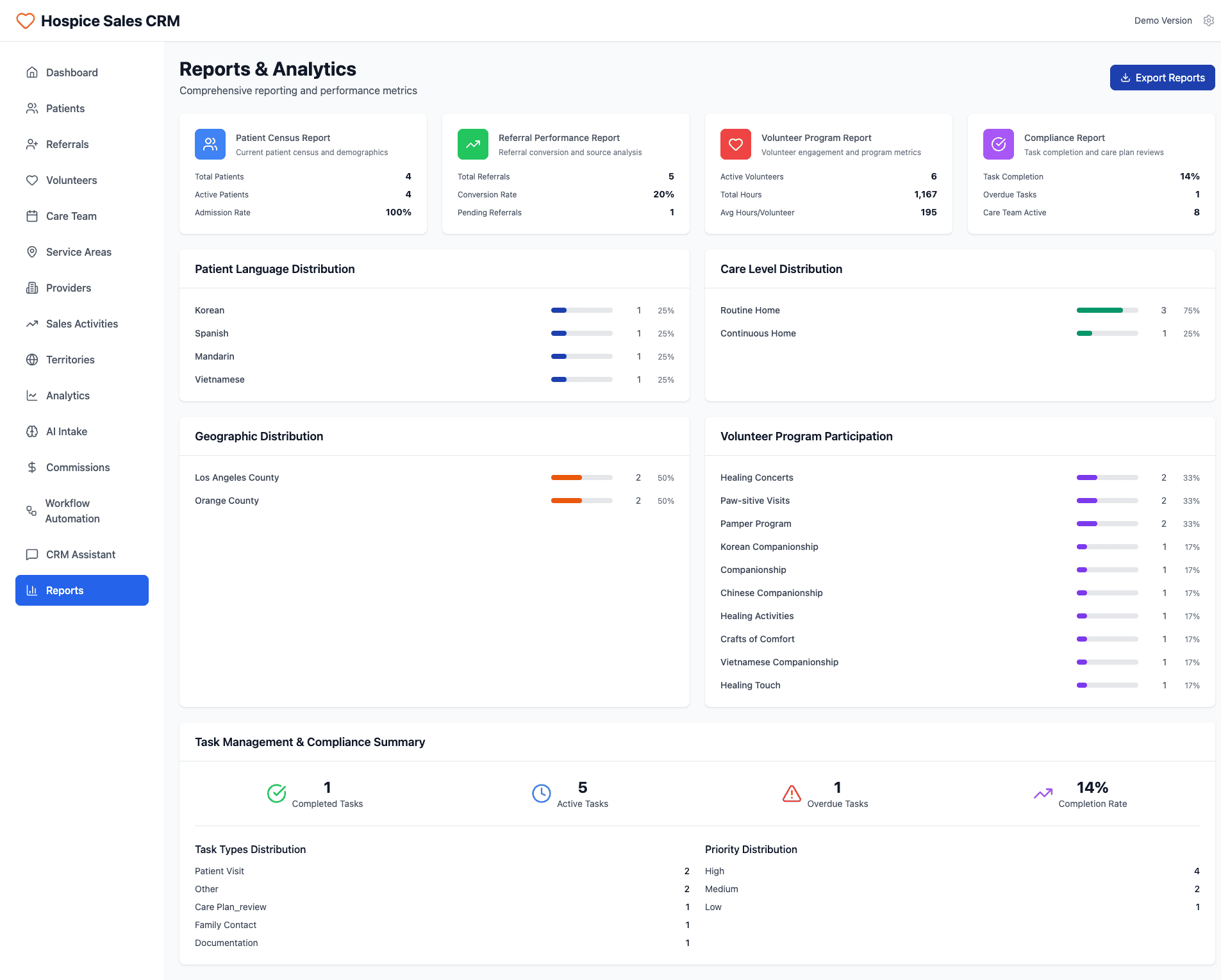Screen dimensions: 1221x980
Task: Click the Routine Home care level bar
Action: point(1108,310)
